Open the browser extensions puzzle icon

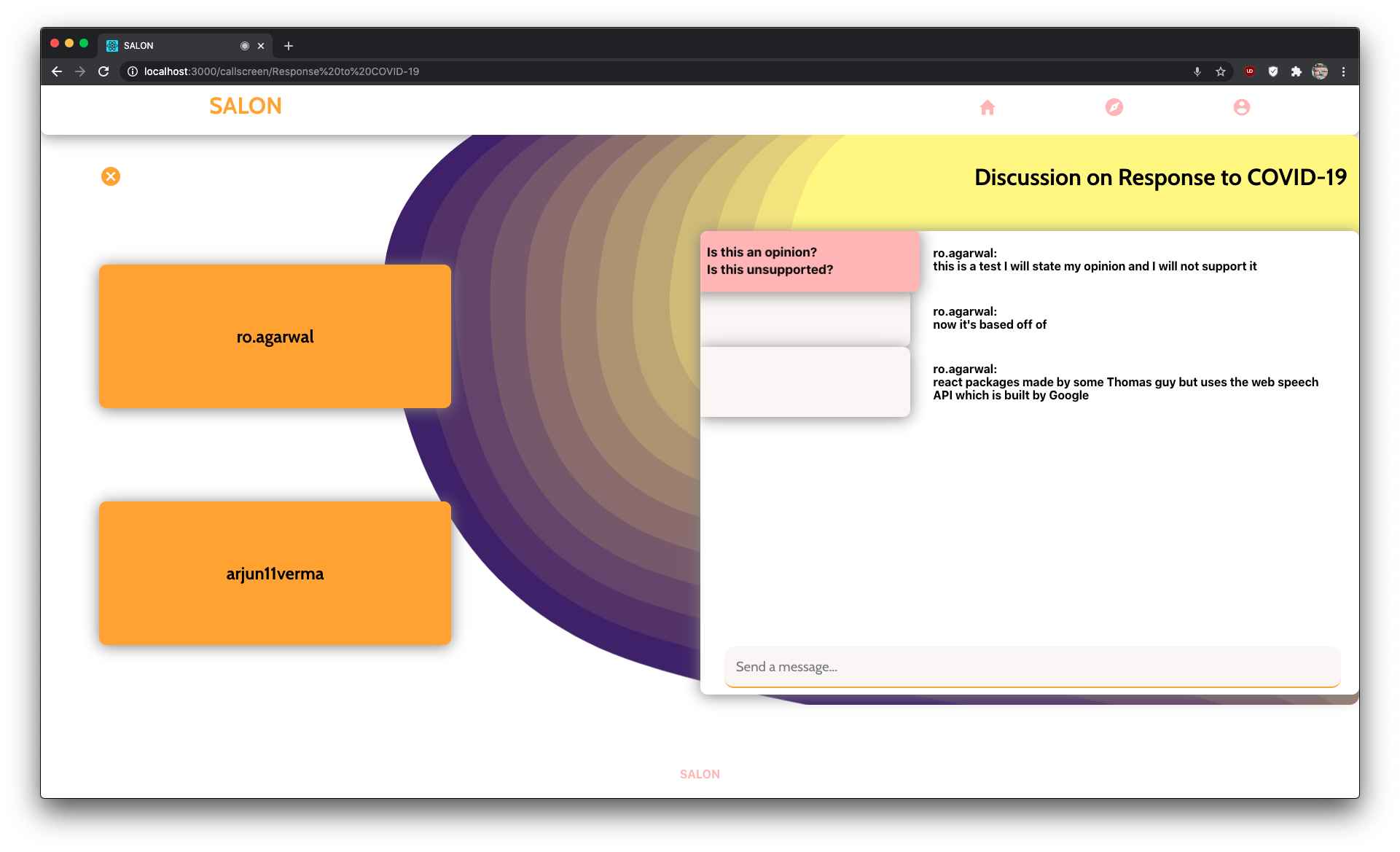1296,71
